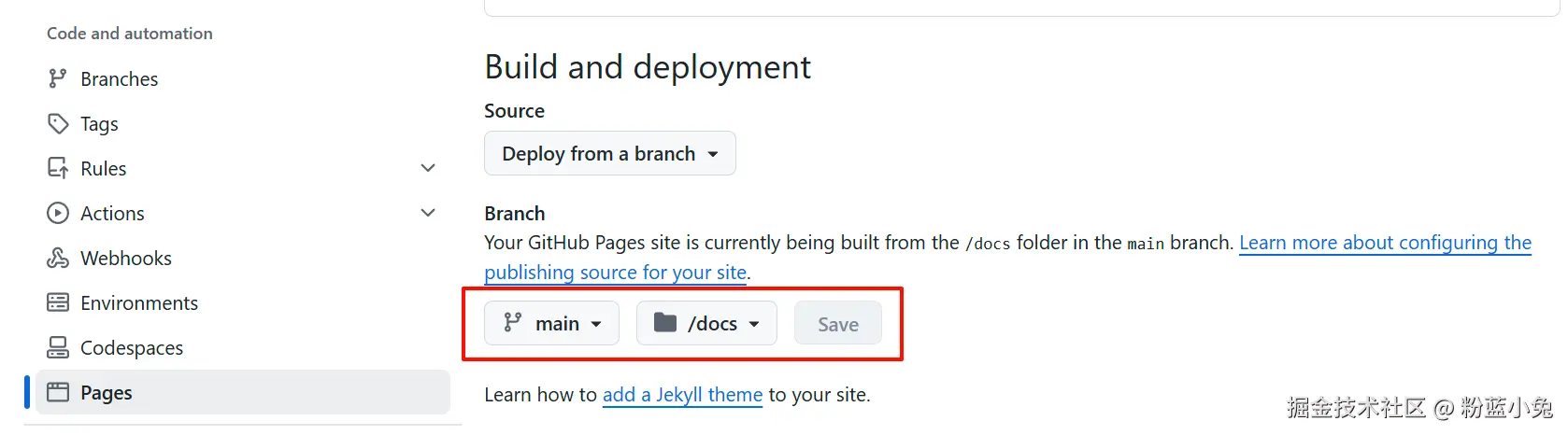Viewport: 1568px width, 435px height.
Task: Select Environments in the sidebar
Action: coord(139,303)
